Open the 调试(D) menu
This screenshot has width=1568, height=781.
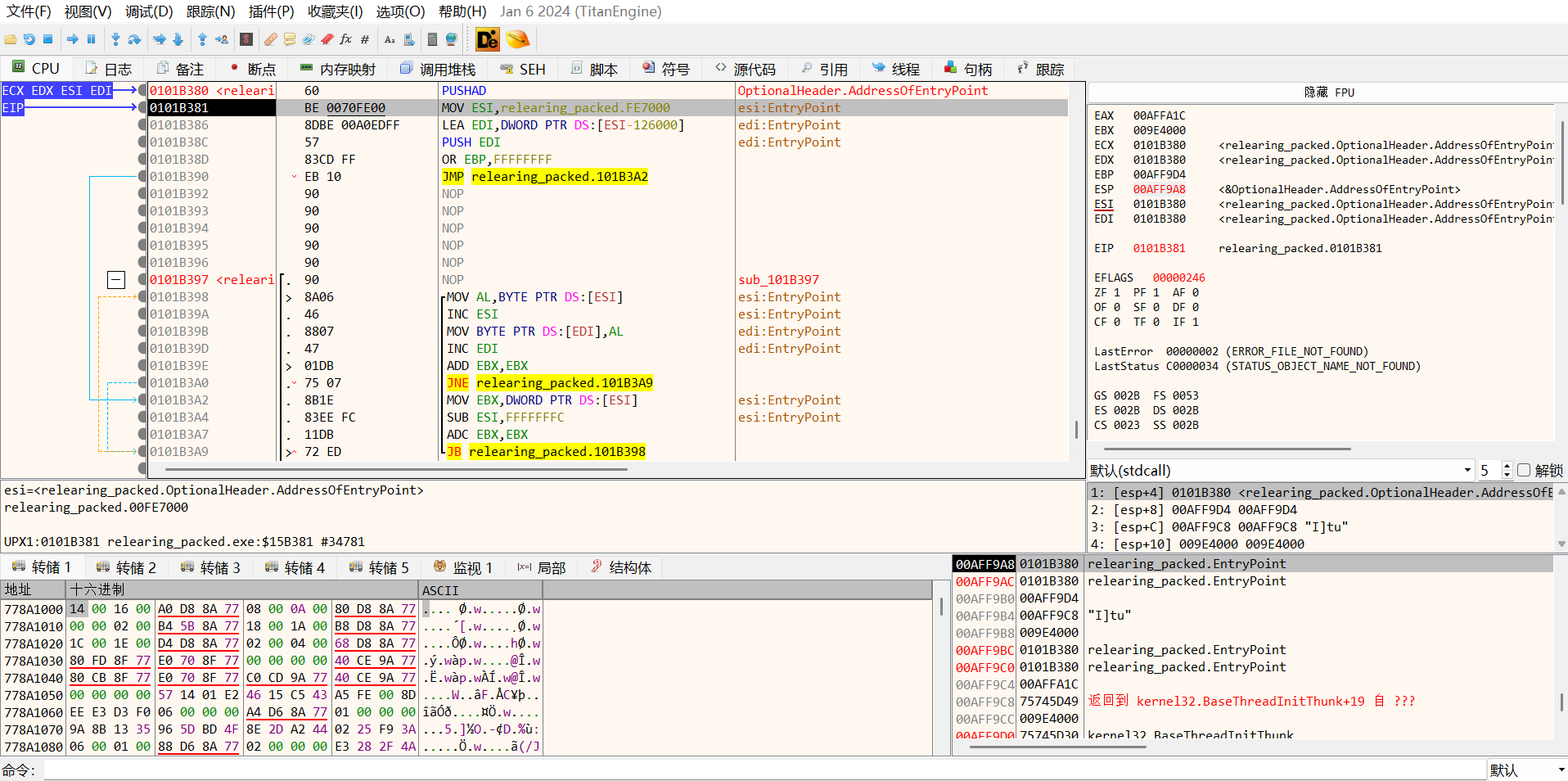coord(149,11)
